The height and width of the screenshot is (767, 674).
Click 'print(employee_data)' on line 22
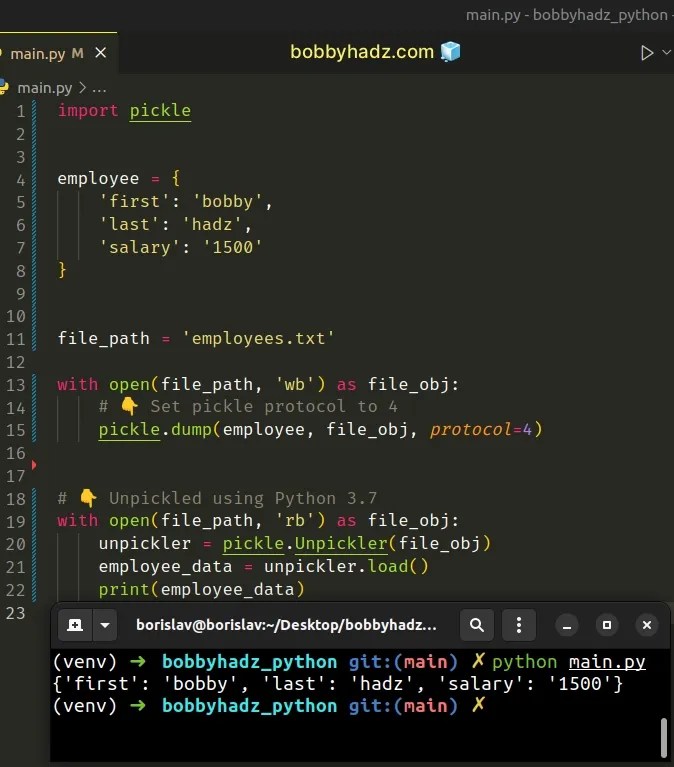(202, 589)
